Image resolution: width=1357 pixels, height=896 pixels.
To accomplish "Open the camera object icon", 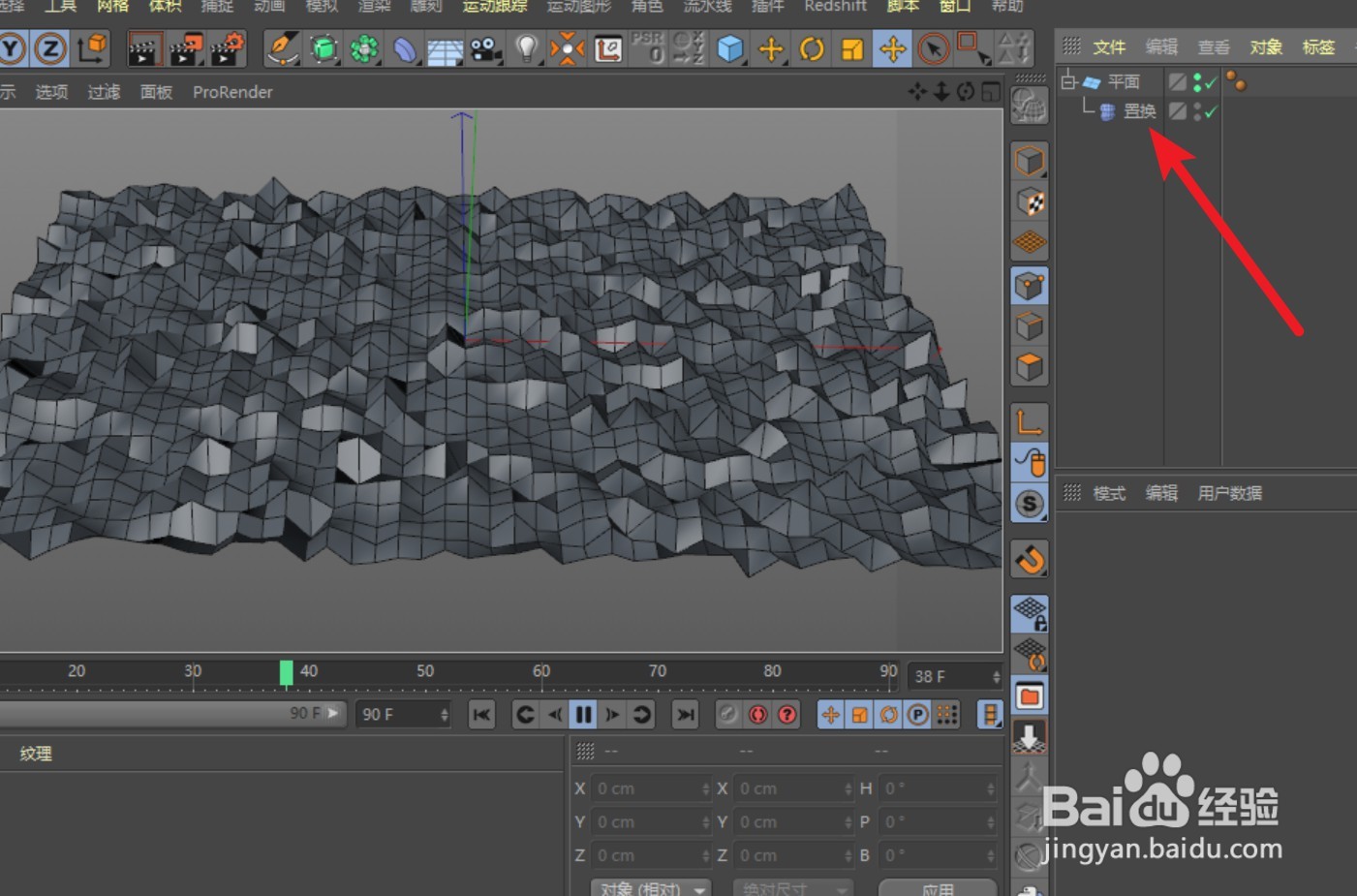I will pos(484,48).
